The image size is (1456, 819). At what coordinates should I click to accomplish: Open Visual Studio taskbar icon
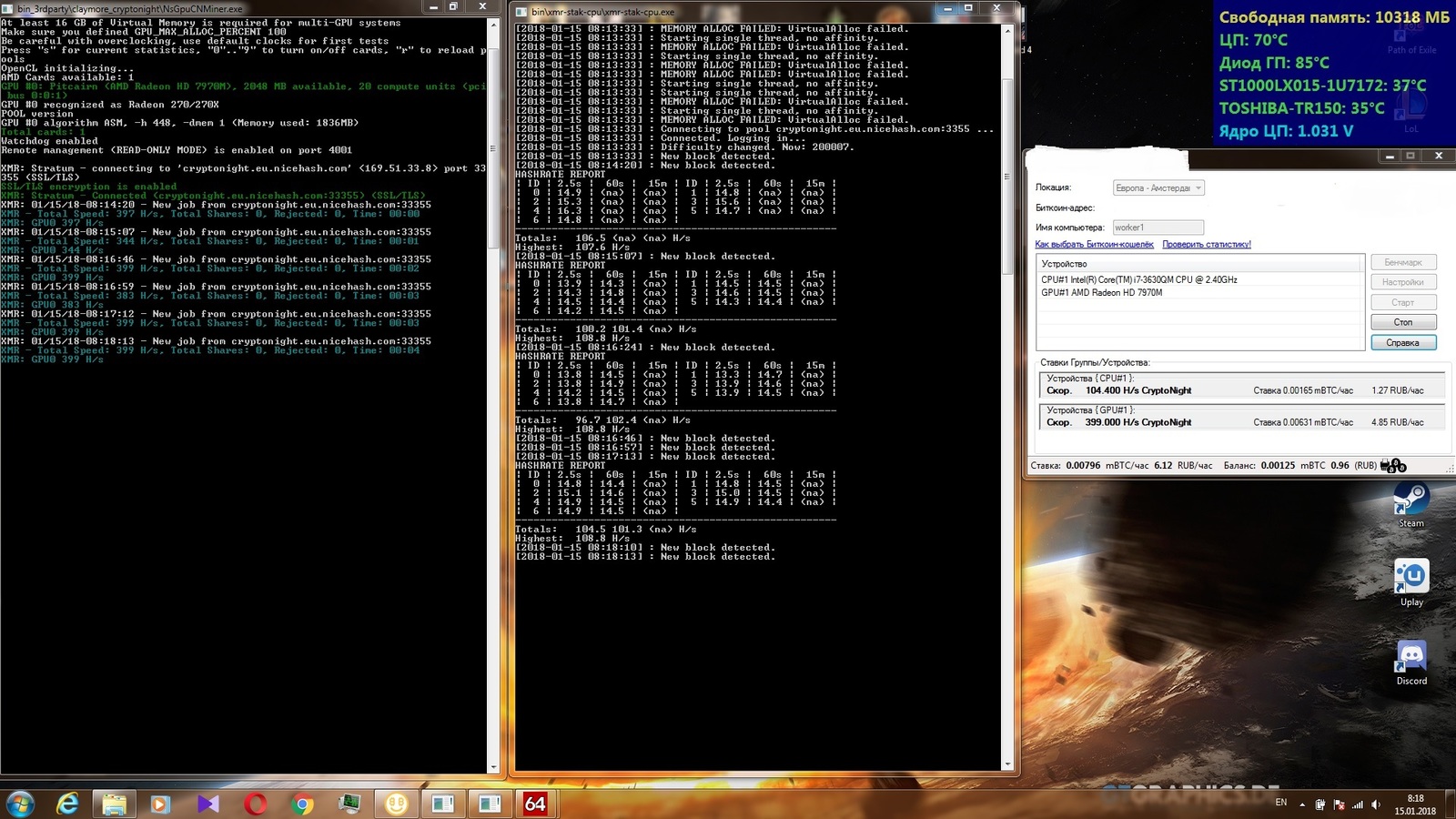pos(208,804)
